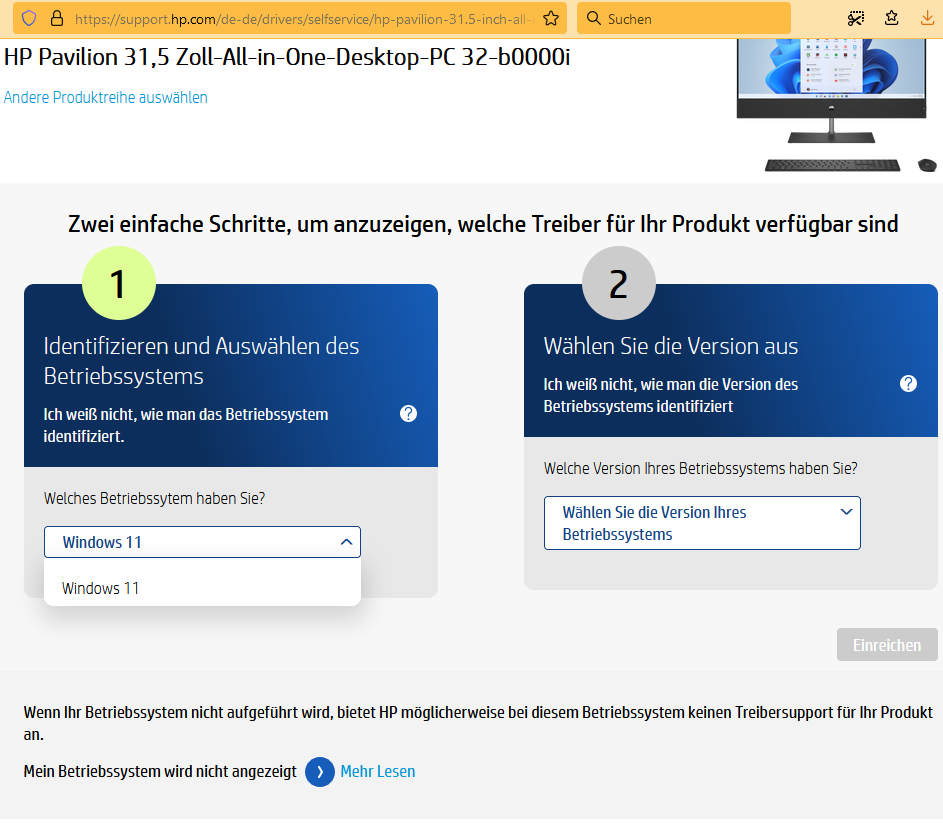Click heading Identifizieren und Auswählen des Betriebssystems
The image size is (943, 827).
point(201,361)
